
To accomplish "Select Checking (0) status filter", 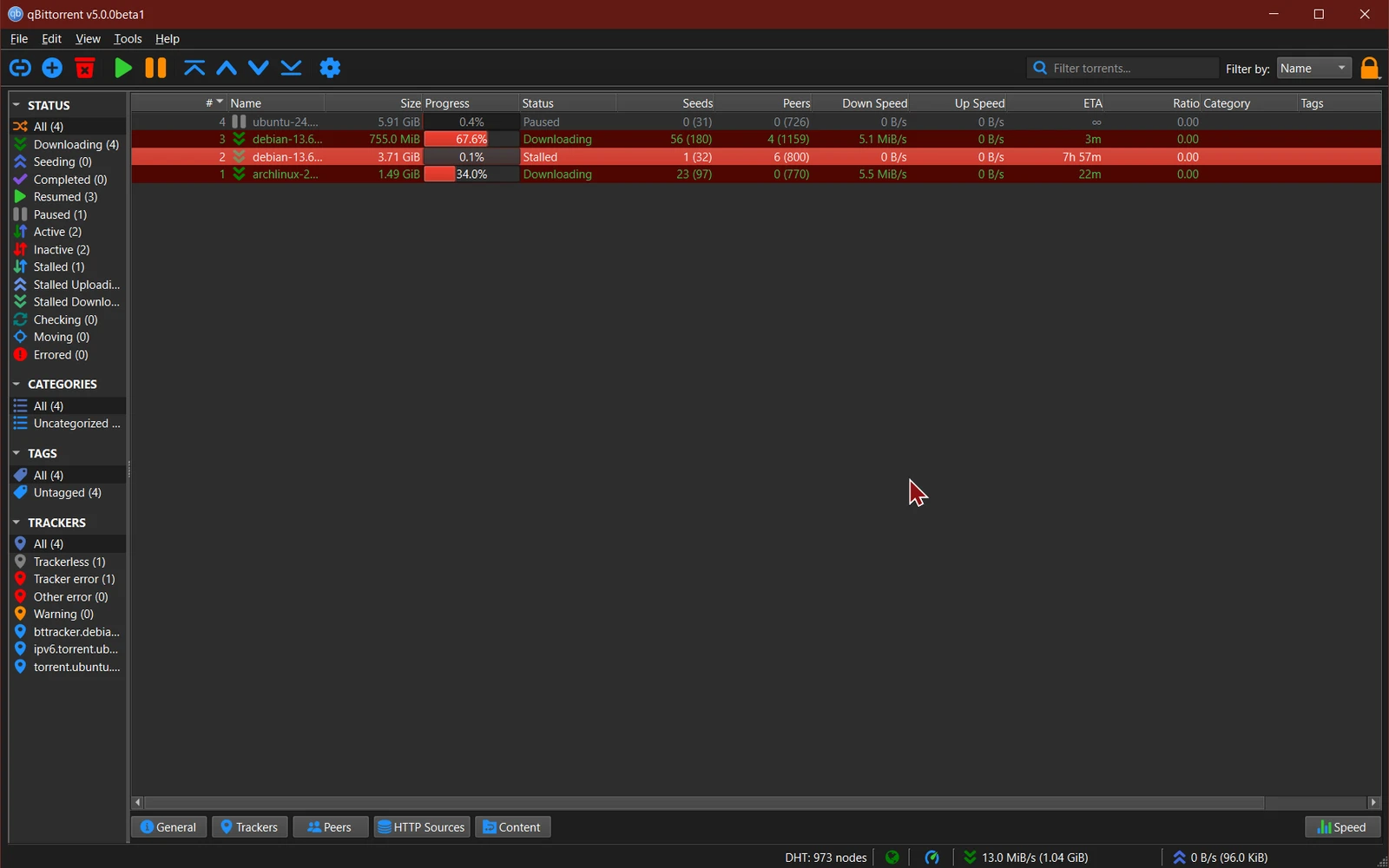I will [67, 319].
